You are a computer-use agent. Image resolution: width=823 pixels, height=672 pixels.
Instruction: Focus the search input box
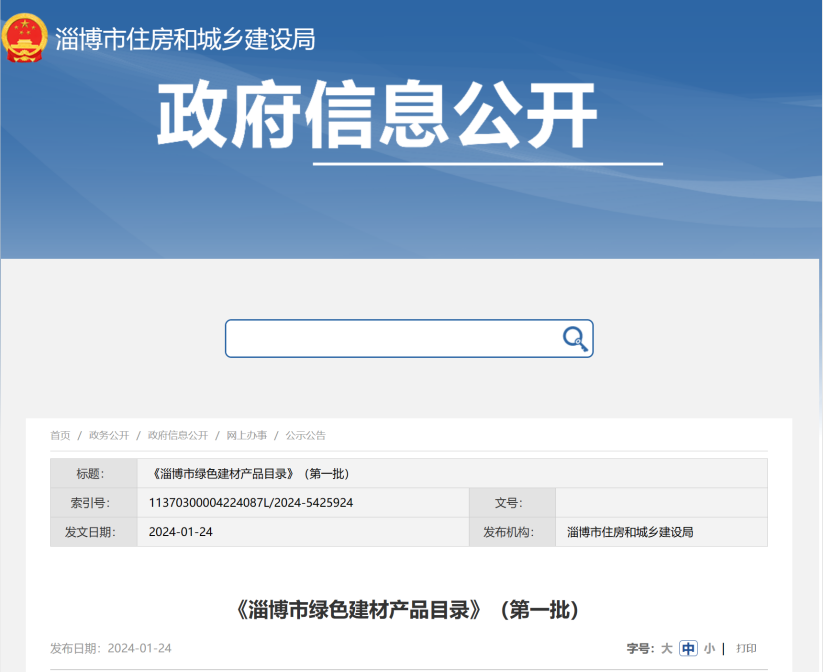409,339
